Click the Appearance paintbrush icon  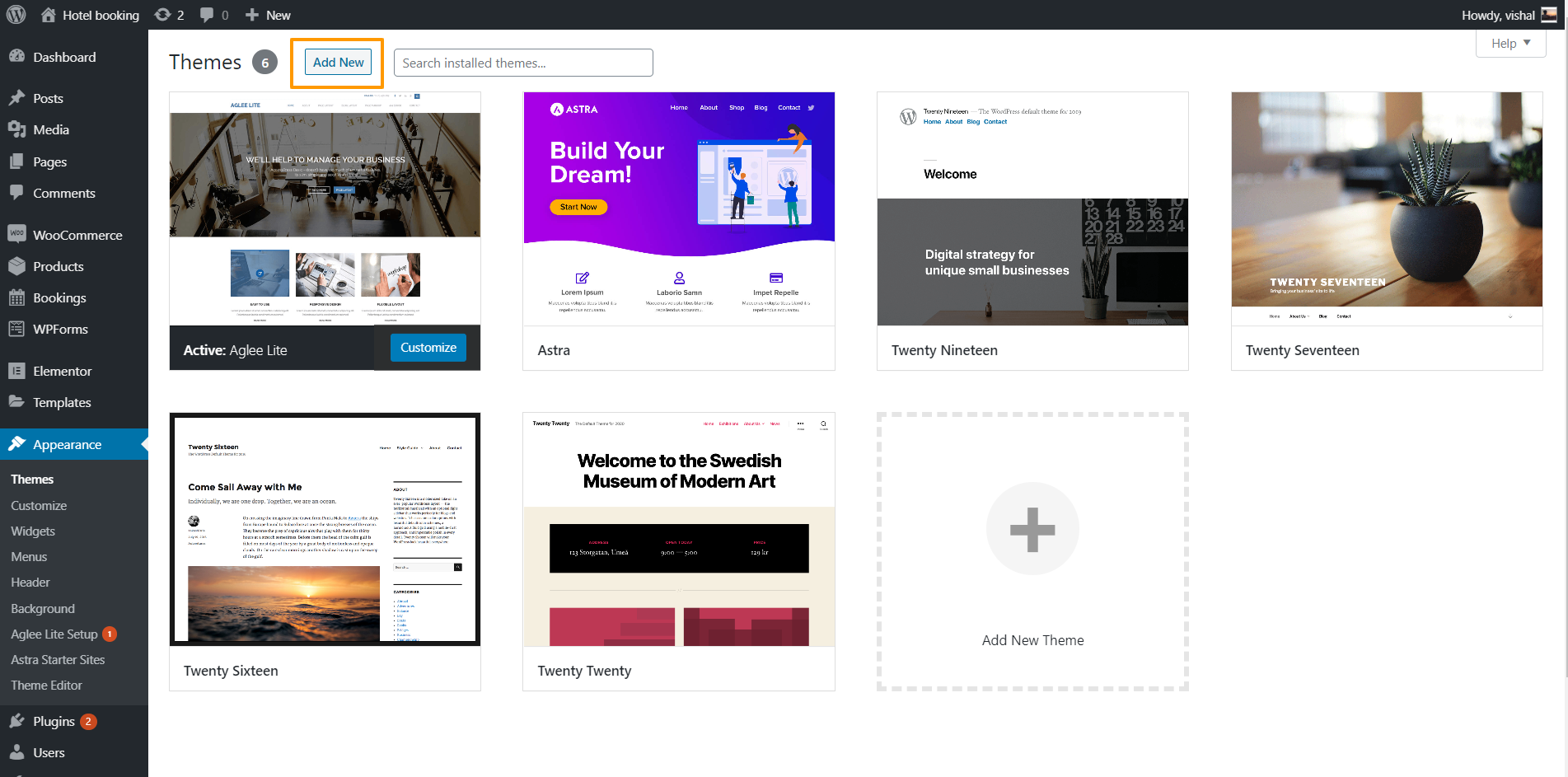[16, 443]
